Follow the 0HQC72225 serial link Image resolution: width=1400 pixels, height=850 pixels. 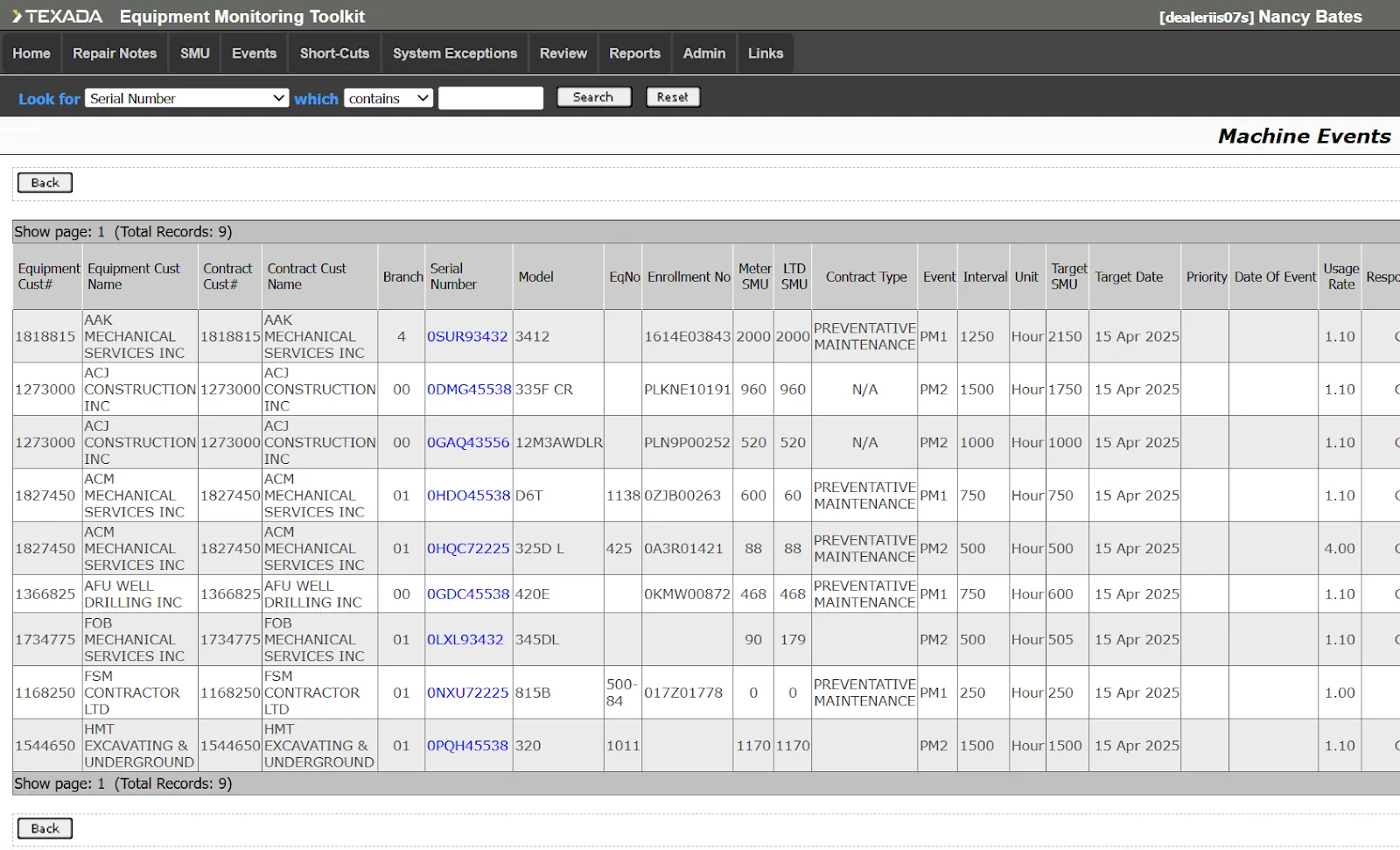pos(468,549)
